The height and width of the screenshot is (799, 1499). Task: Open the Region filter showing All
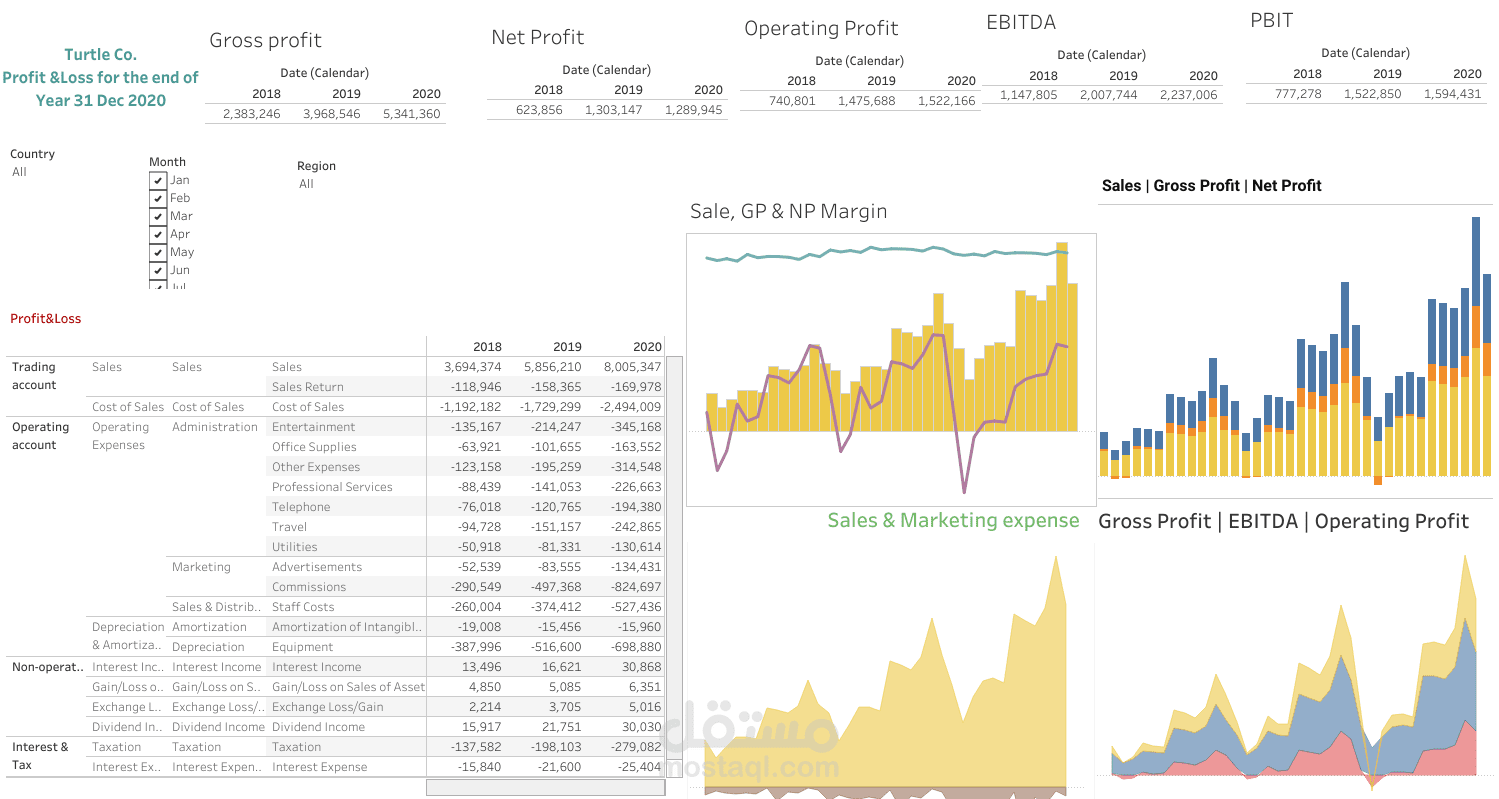tap(306, 183)
